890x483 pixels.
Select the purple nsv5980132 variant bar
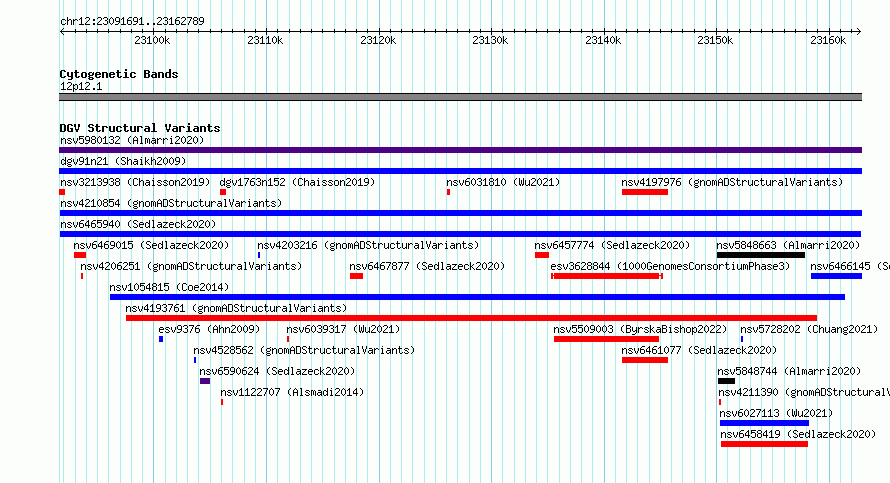pos(460,150)
